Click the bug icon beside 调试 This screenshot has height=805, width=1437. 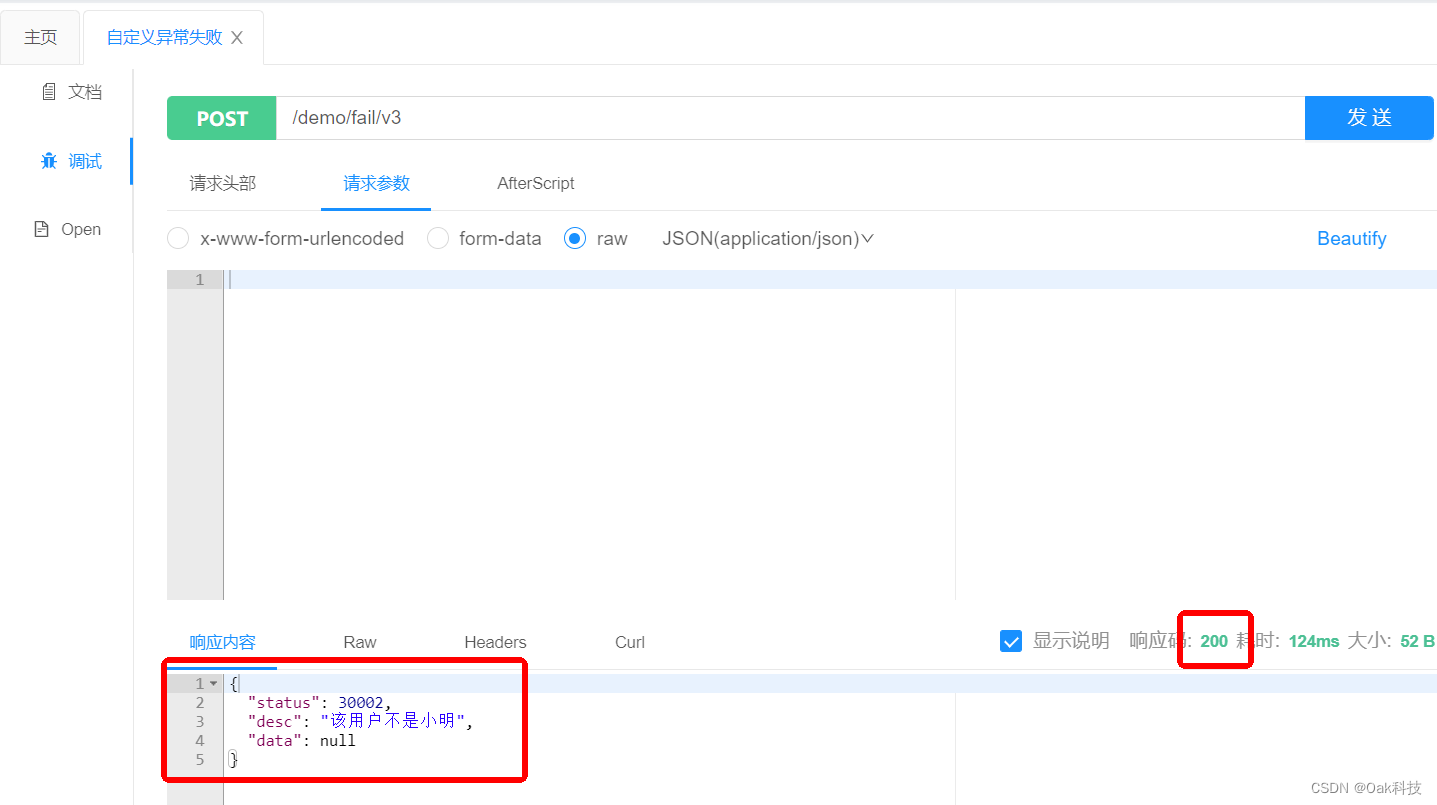48,161
